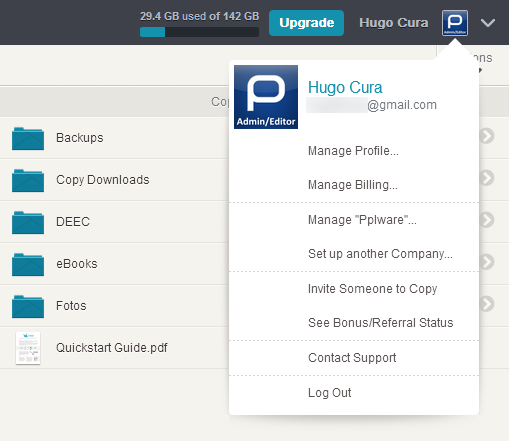509x441 pixels.
Task: Open the Quickstart Guide.pdf thumbnail
Action: pyautogui.click(x=28, y=348)
